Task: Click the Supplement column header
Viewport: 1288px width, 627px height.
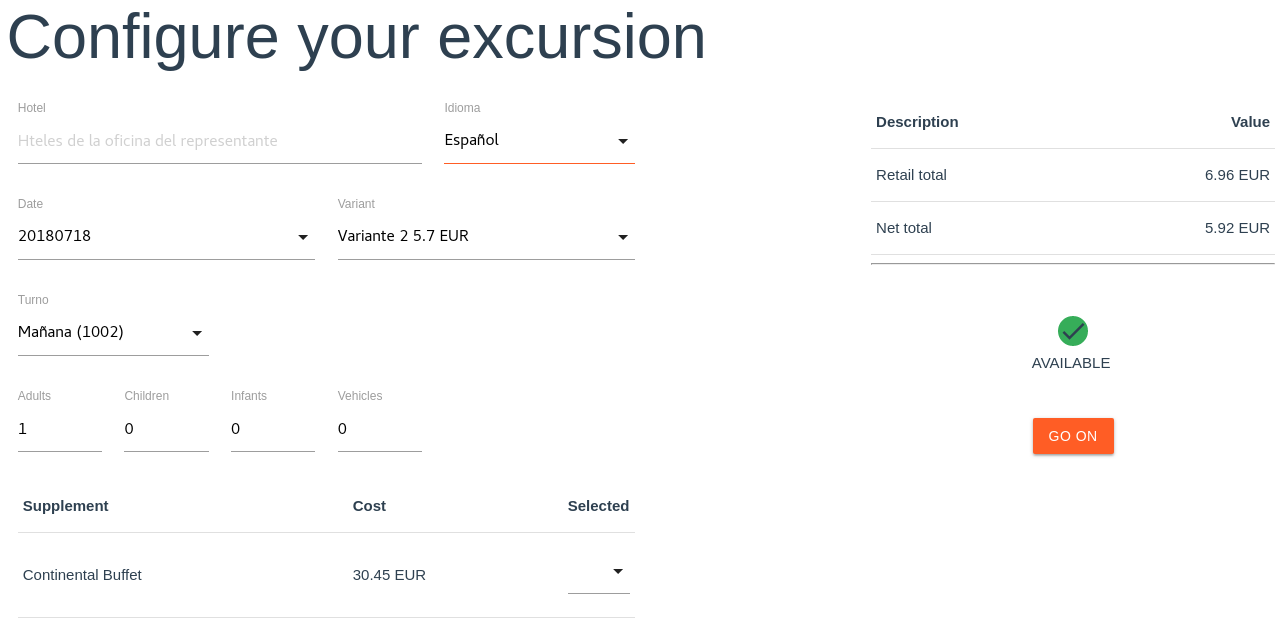Action: 66,506
